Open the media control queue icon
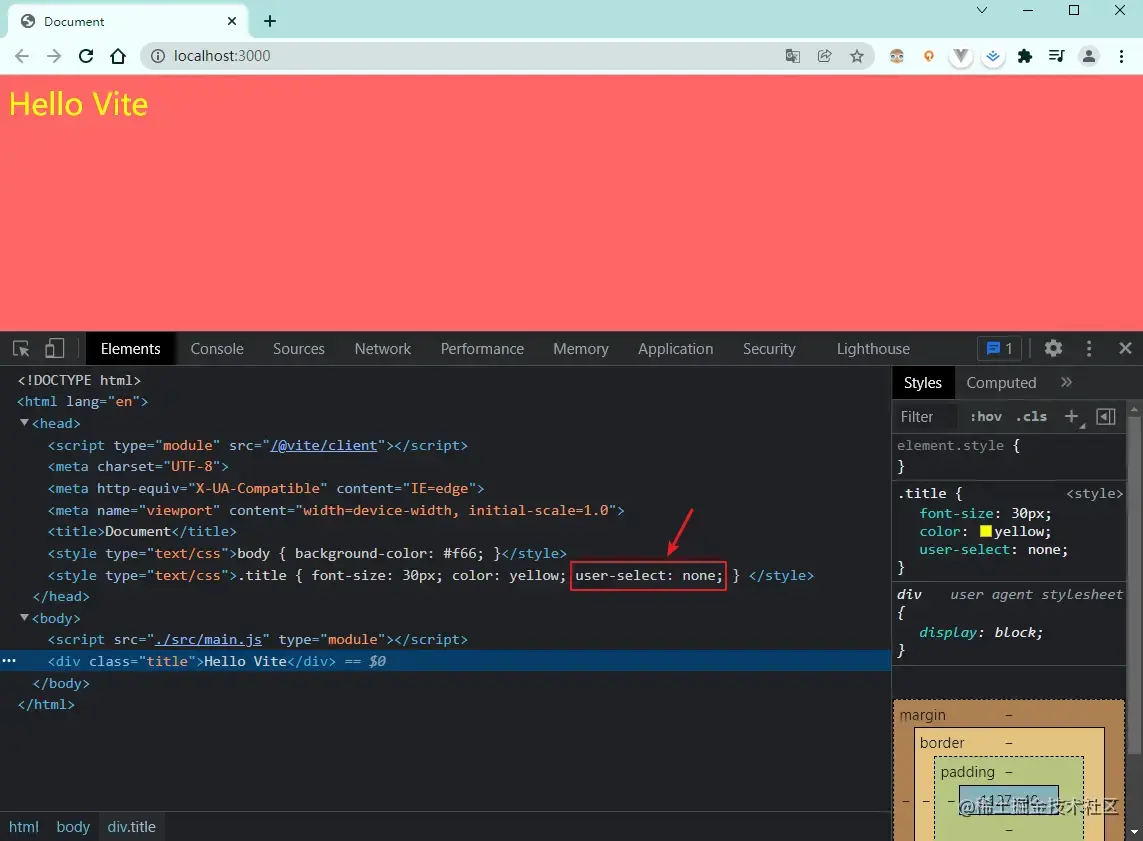Image resolution: width=1143 pixels, height=841 pixels. tap(1056, 56)
